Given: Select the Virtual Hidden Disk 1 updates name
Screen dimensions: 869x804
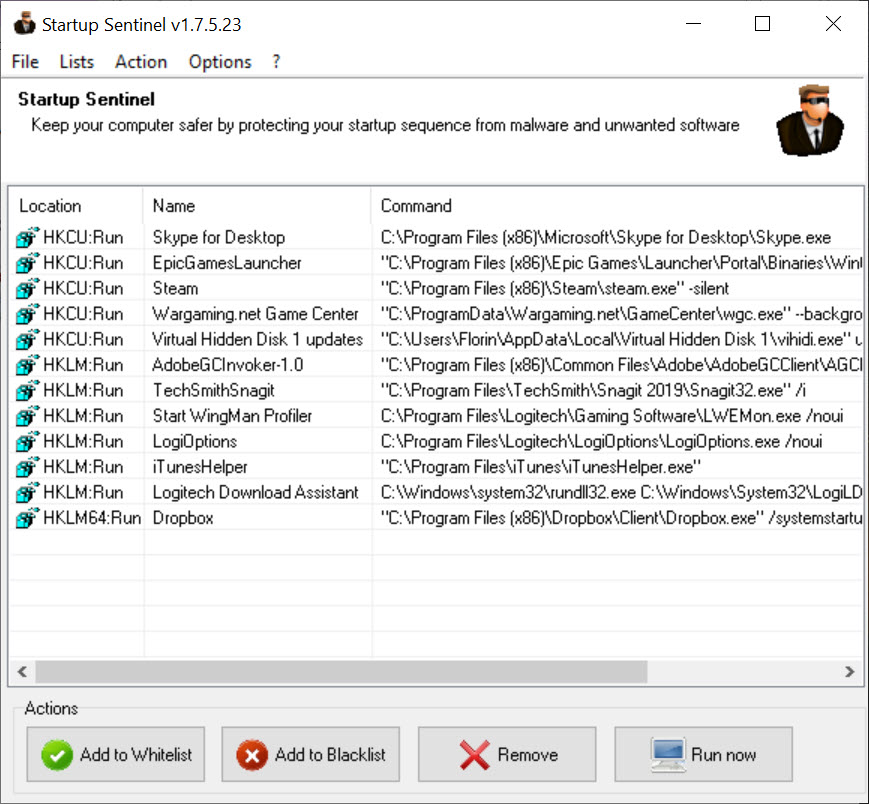Looking at the screenshot, I should (x=258, y=339).
